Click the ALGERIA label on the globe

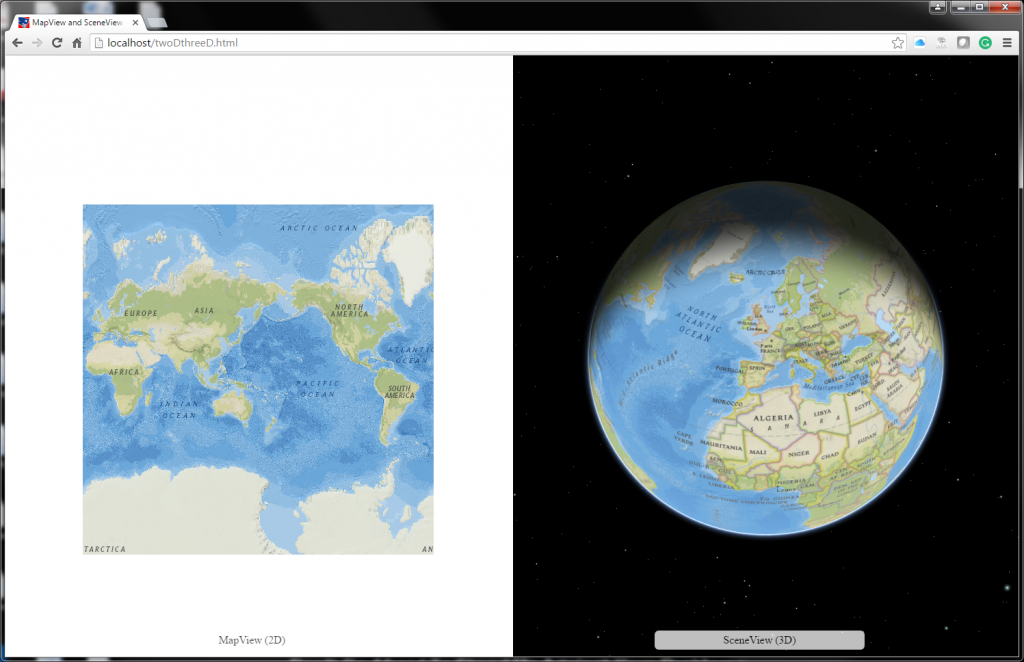pos(773,418)
